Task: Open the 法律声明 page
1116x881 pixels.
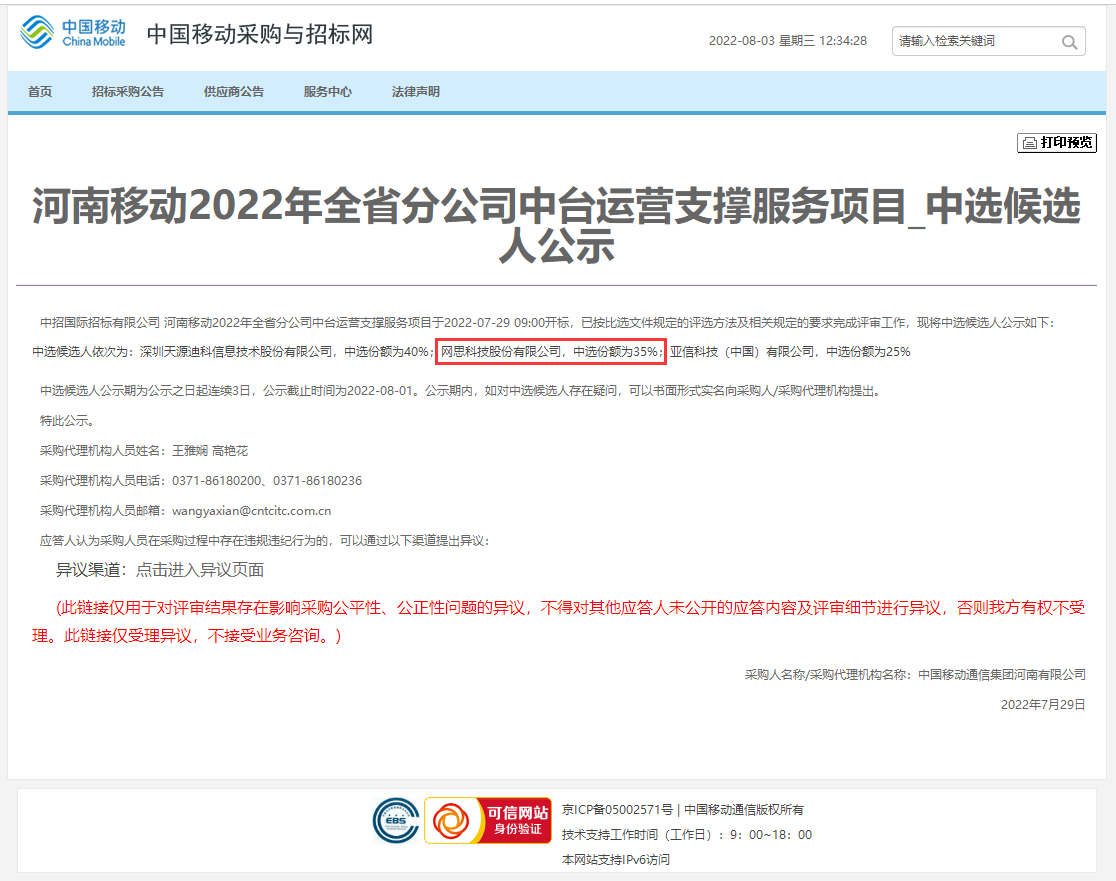Action: (415, 91)
